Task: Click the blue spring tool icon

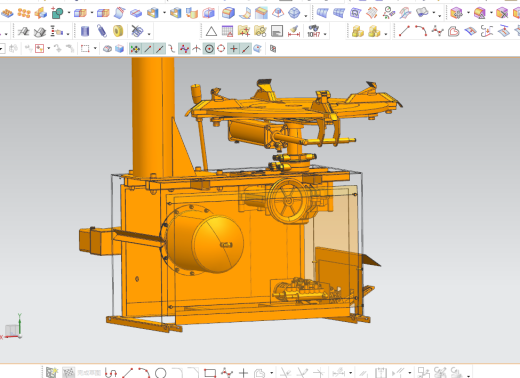Action: click(102, 31)
